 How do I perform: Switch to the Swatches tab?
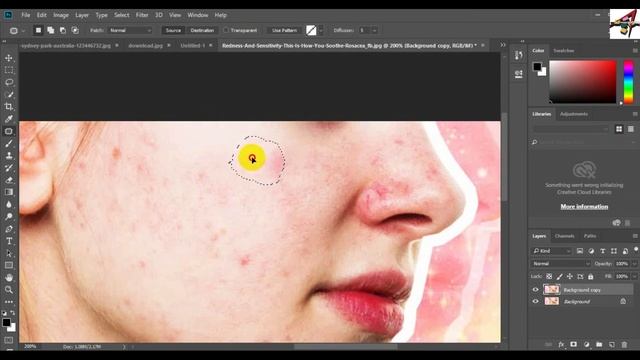pyautogui.click(x=563, y=51)
